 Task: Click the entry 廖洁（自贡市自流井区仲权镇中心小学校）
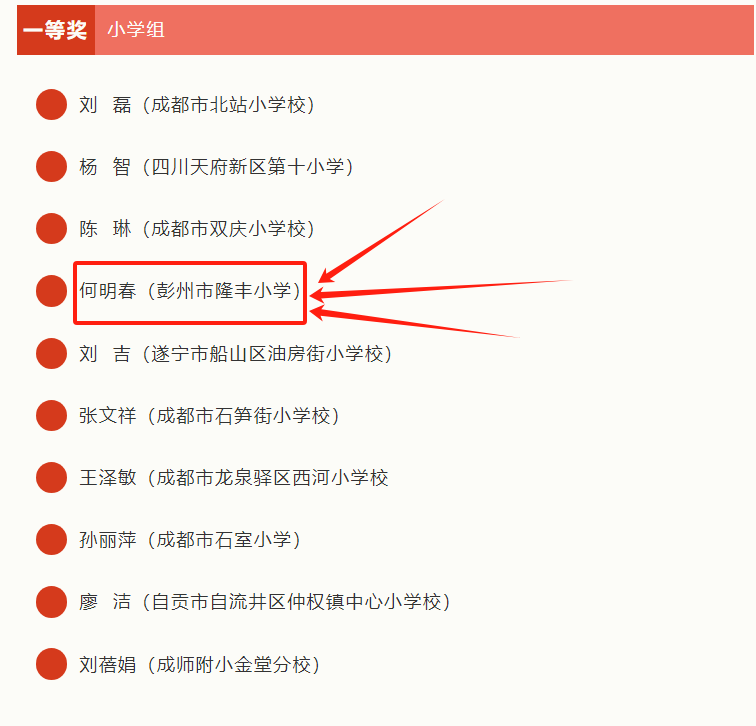265,602
